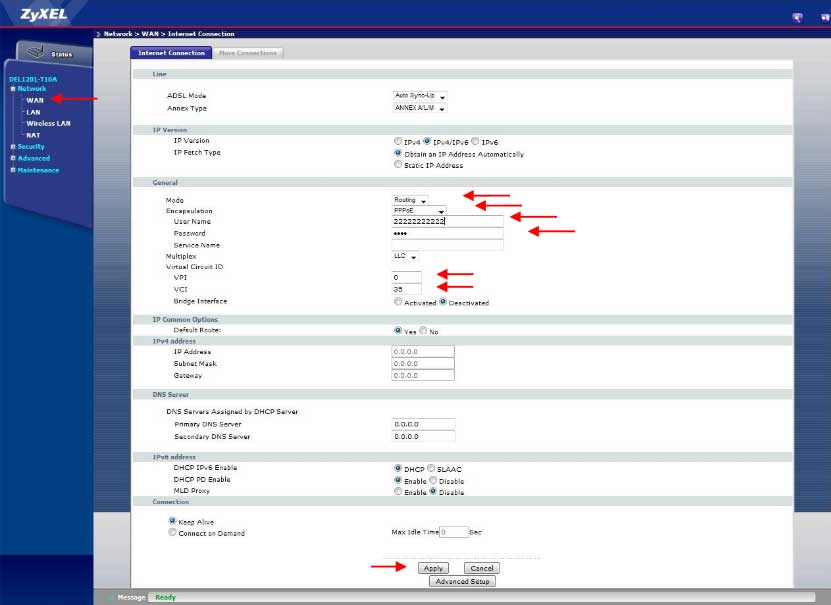Open the Wireless LAN page

click(48, 123)
